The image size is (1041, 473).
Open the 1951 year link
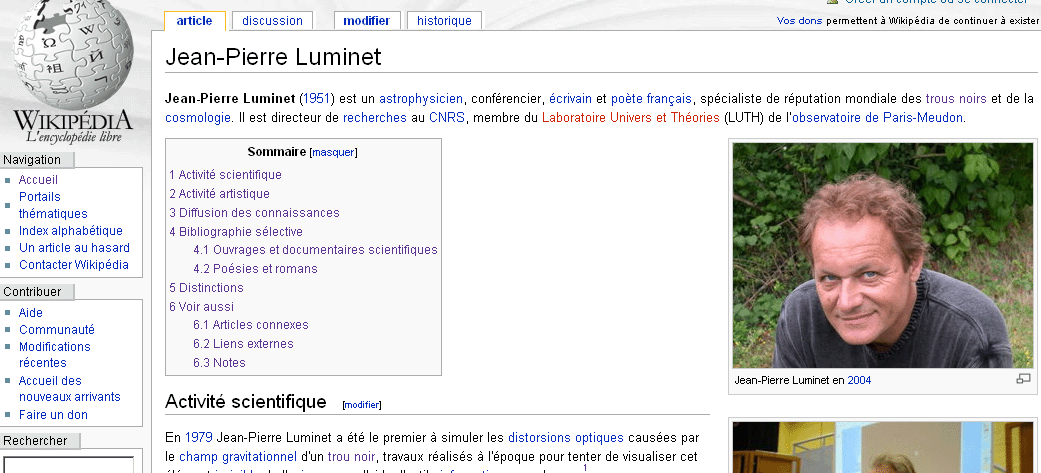point(316,99)
